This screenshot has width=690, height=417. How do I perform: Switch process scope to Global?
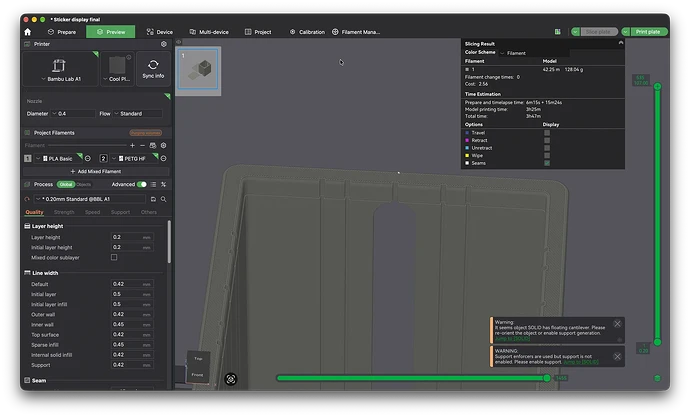(x=66, y=184)
